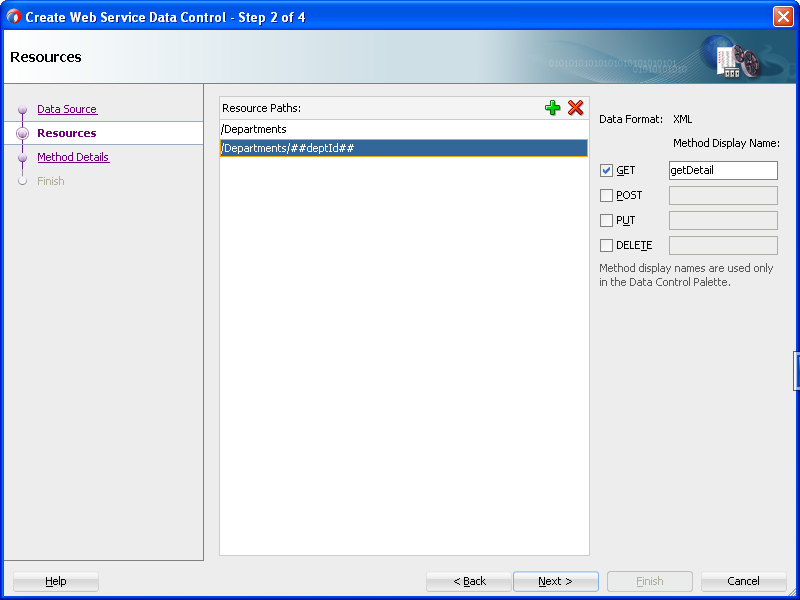Enable the PUT method checkbox

606,220
